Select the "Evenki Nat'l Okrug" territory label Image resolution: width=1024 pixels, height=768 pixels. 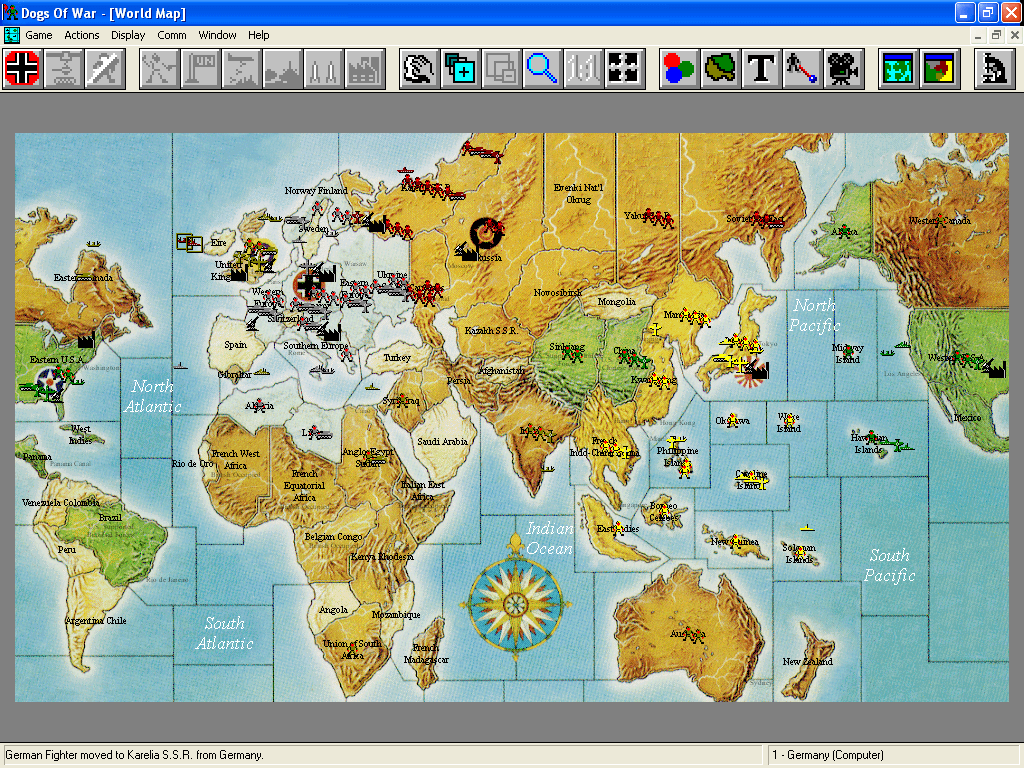tap(579, 193)
